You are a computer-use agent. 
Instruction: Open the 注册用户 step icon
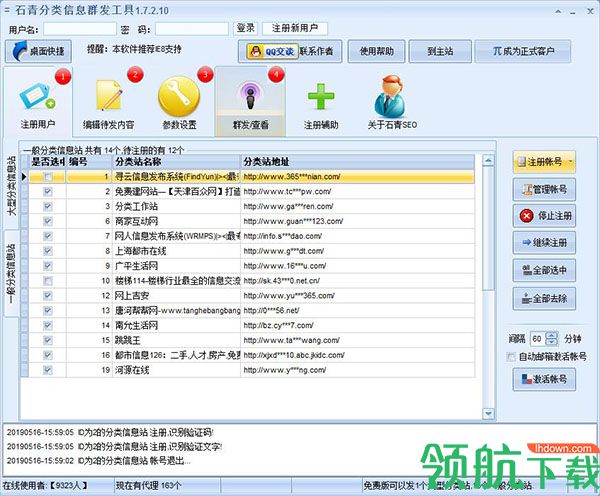(38, 101)
